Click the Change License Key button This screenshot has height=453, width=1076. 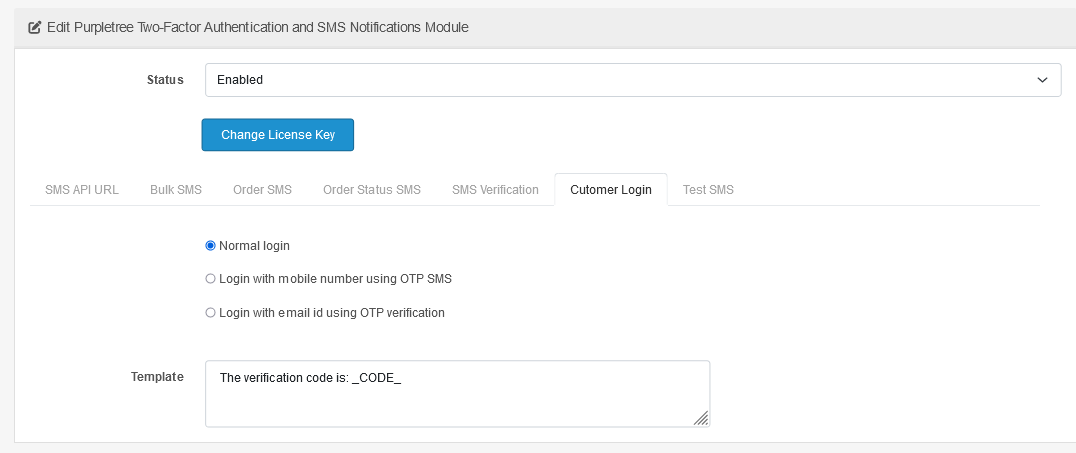[278, 135]
